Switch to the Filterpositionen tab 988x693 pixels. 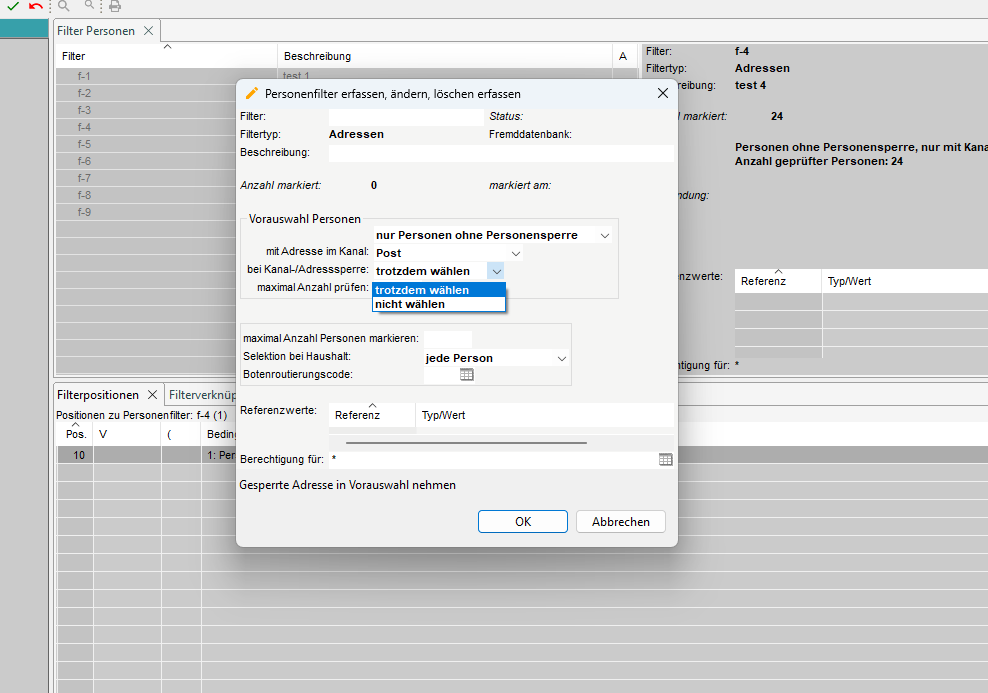click(x=98, y=395)
